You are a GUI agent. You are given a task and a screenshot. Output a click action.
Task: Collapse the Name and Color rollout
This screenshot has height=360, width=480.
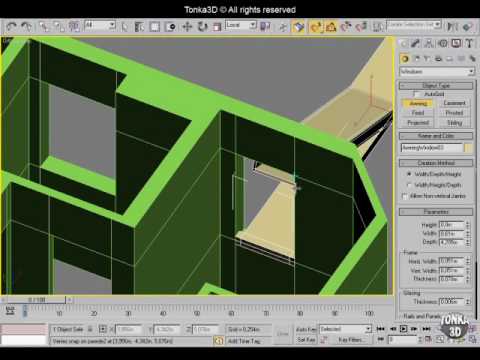(436, 136)
